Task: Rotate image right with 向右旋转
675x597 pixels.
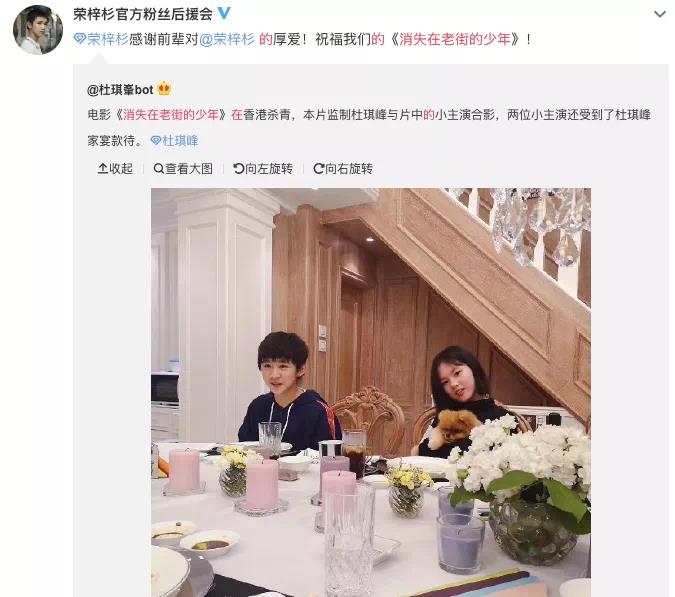Action: pyautogui.click(x=343, y=169)
